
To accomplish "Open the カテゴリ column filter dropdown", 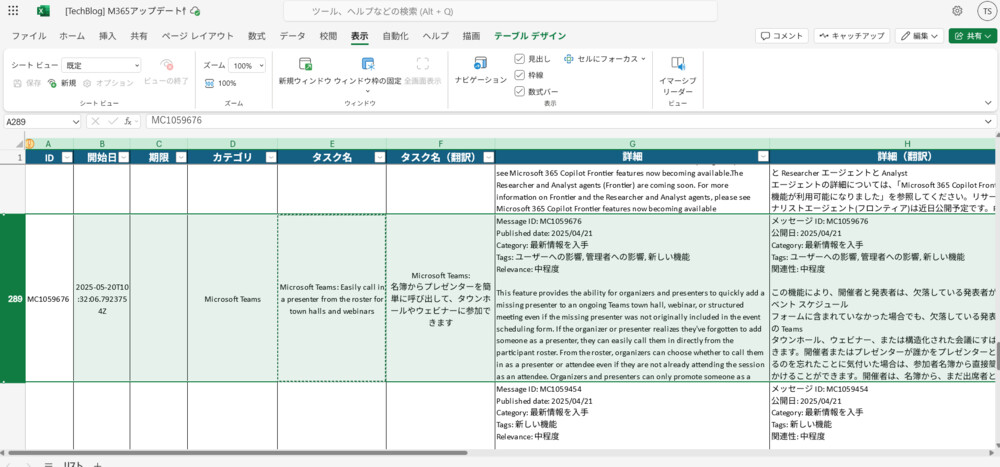I will [268, 158].
